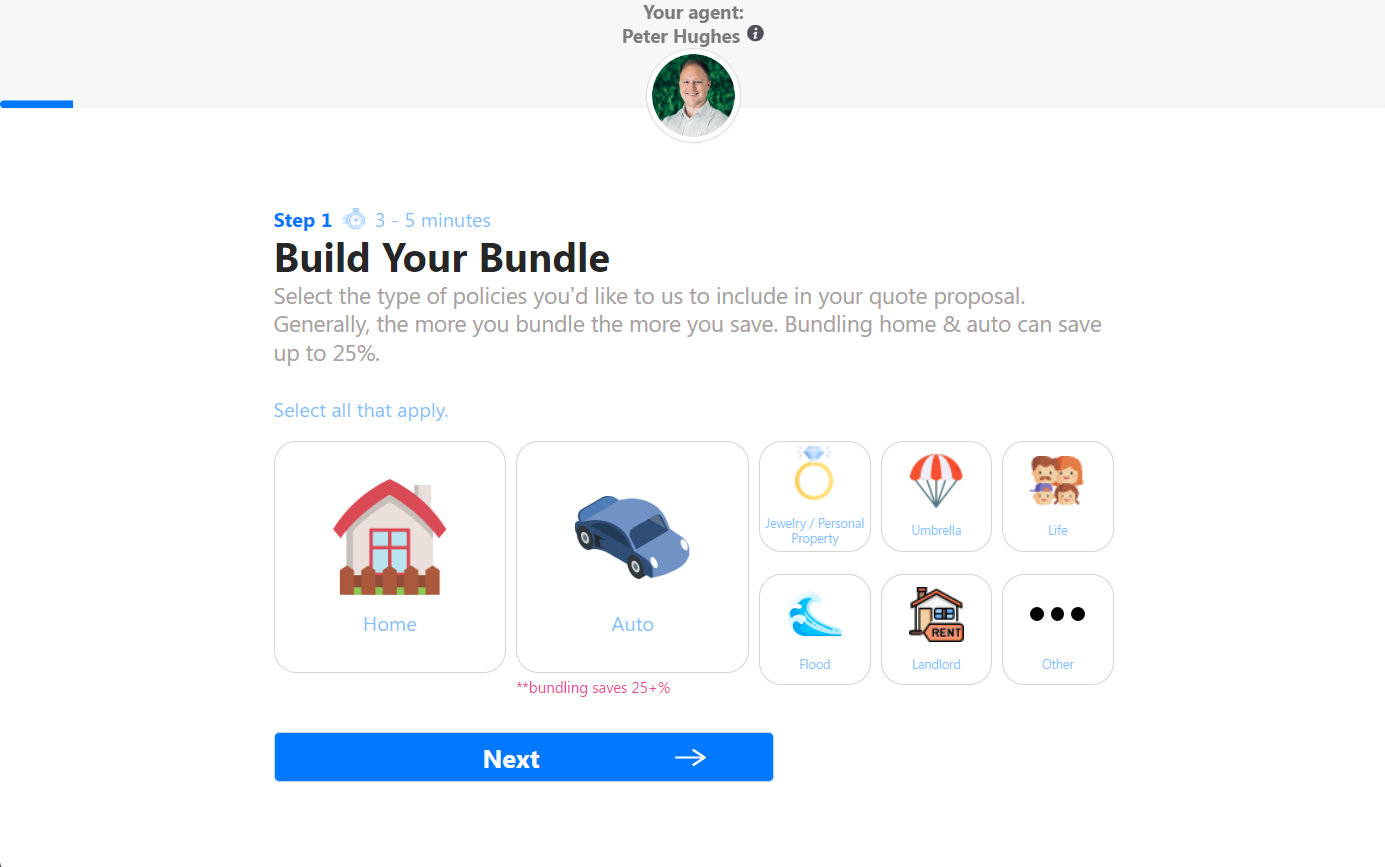Choose the diamond ring Jewelry icon
The height and width of the screenshot is (867, 1385).
tap(814, 474)
